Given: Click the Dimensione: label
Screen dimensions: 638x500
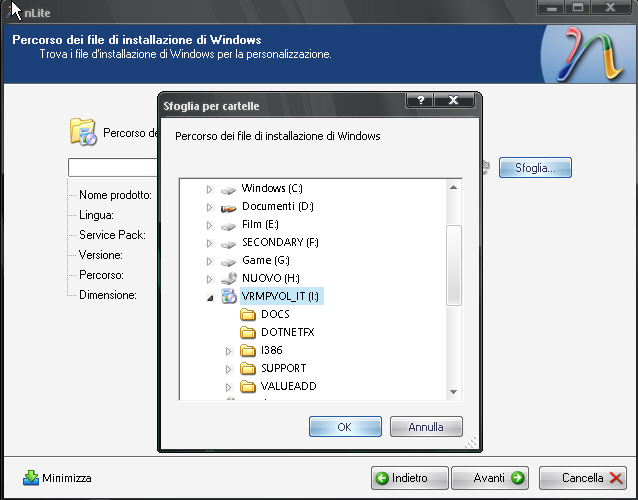Looking at the screenshot, I should tap(108, 295).
